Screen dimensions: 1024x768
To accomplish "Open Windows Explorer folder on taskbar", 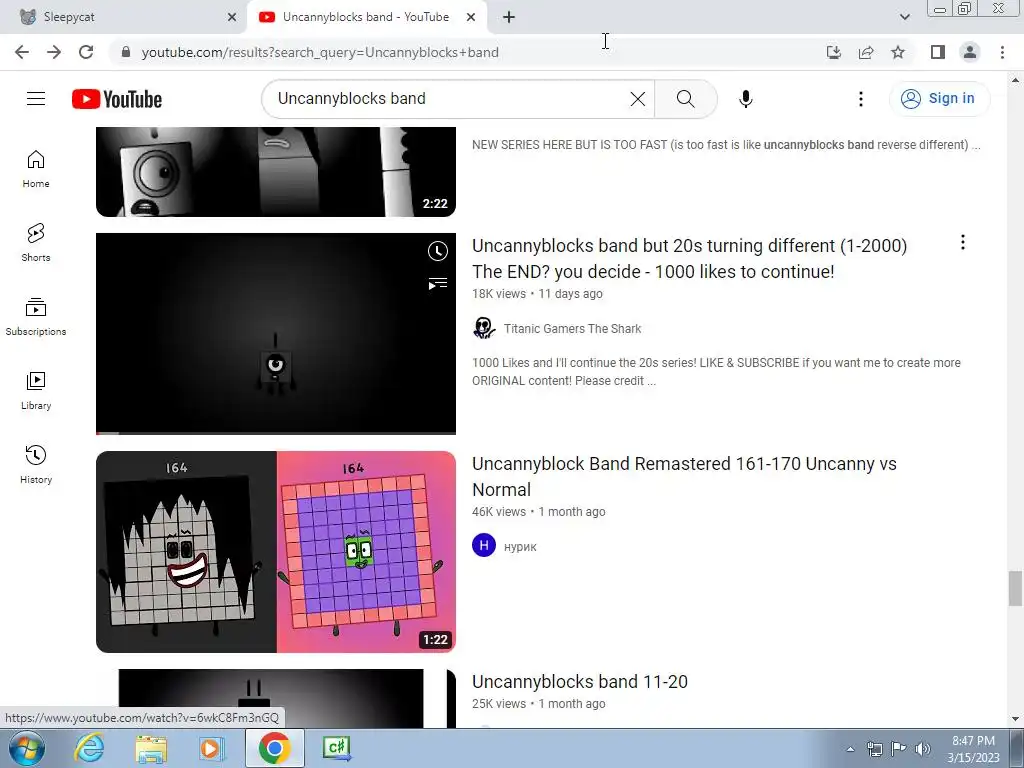I will (151, 749).
